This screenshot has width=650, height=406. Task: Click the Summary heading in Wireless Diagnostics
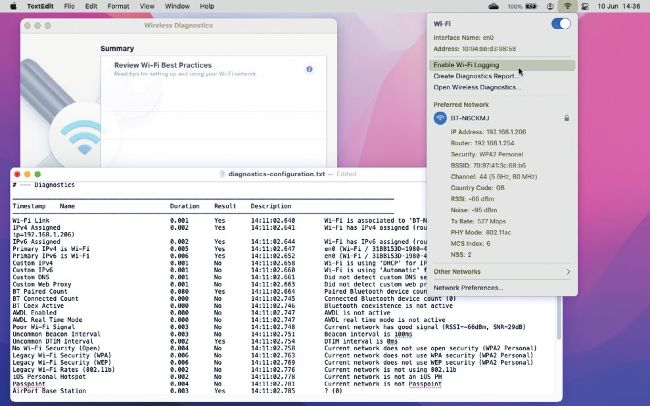click(x=117, y=49)
